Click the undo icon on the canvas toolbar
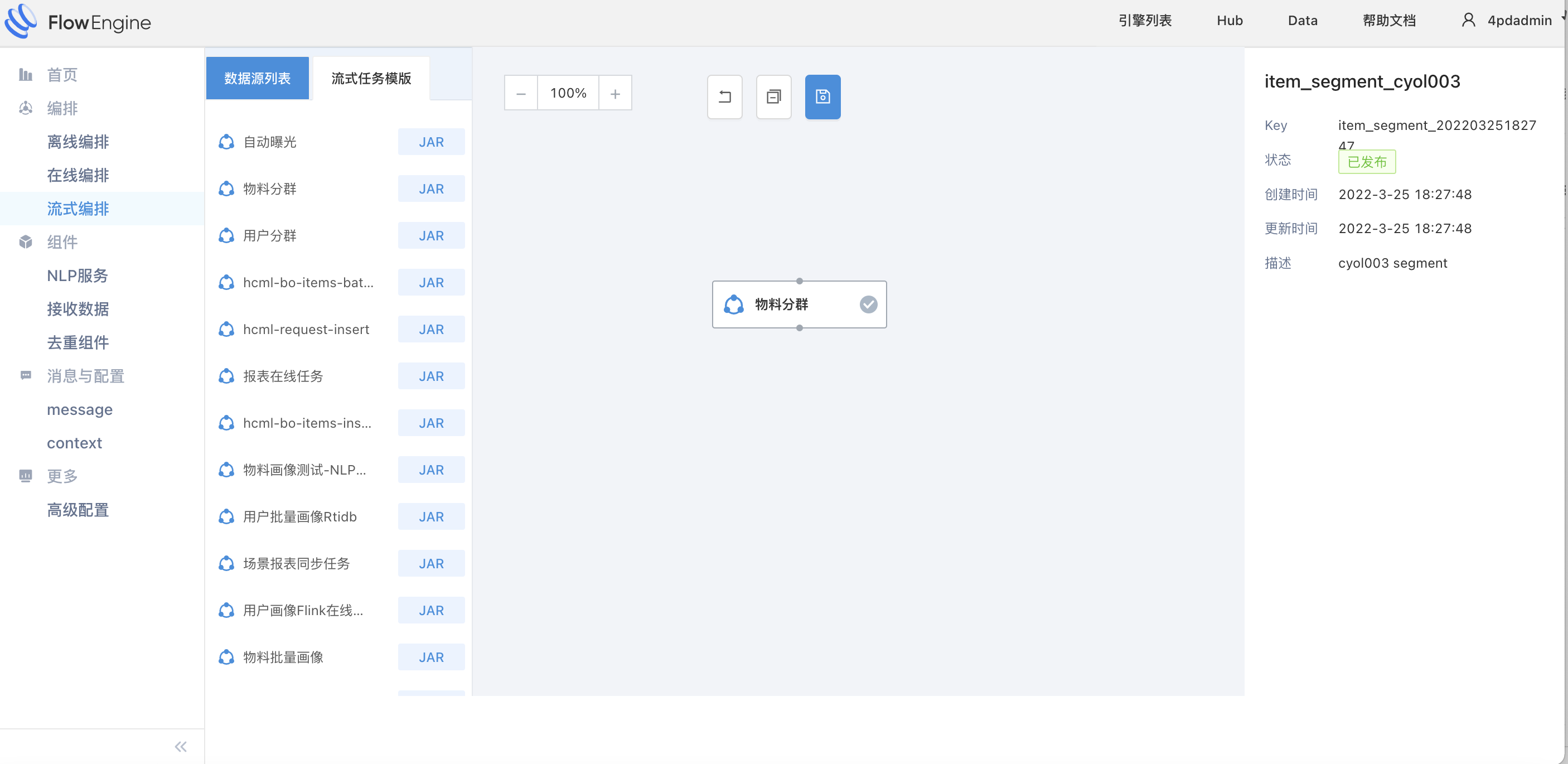This screenshot has height=764, width=1568. coord(724,97)
